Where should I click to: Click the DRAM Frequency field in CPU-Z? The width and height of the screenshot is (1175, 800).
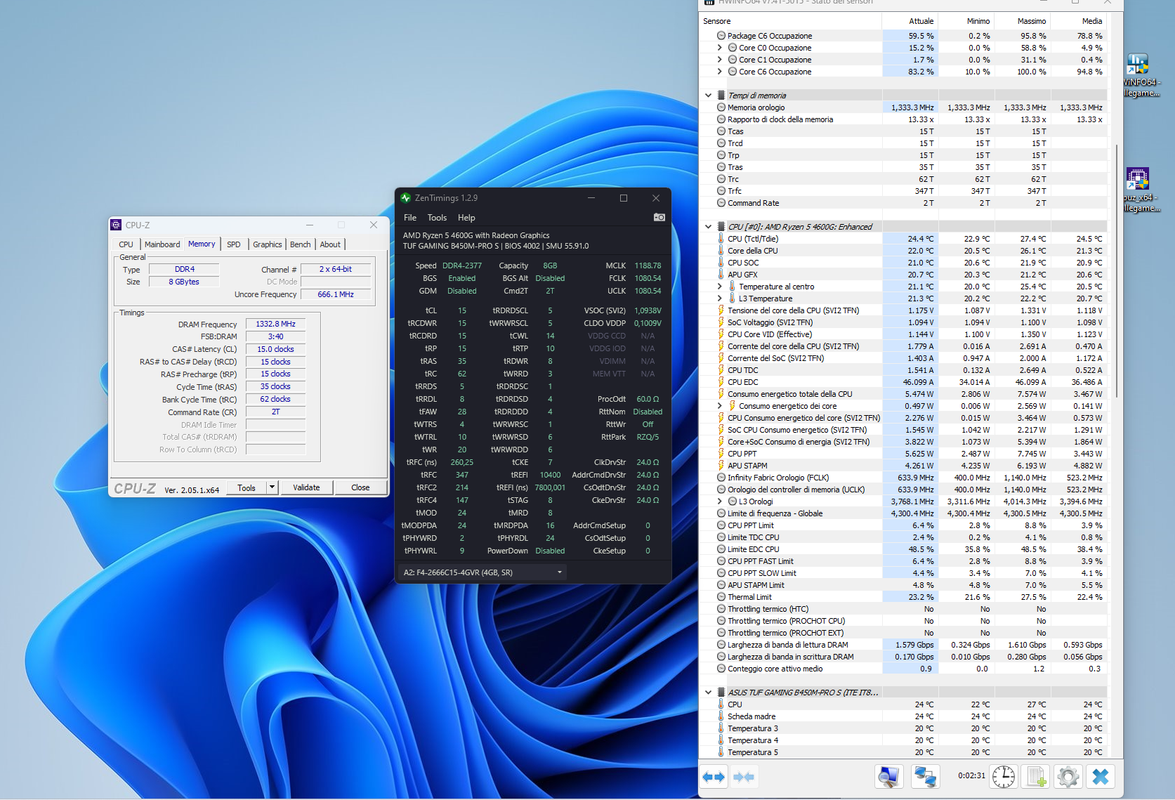coord(275,324)
